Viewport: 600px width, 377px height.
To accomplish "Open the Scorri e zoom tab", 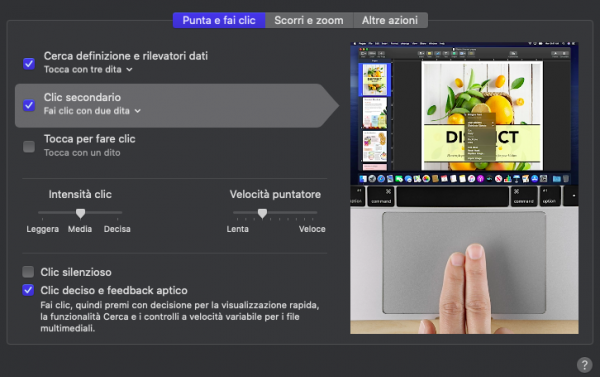I will click(x=309, y=20).
